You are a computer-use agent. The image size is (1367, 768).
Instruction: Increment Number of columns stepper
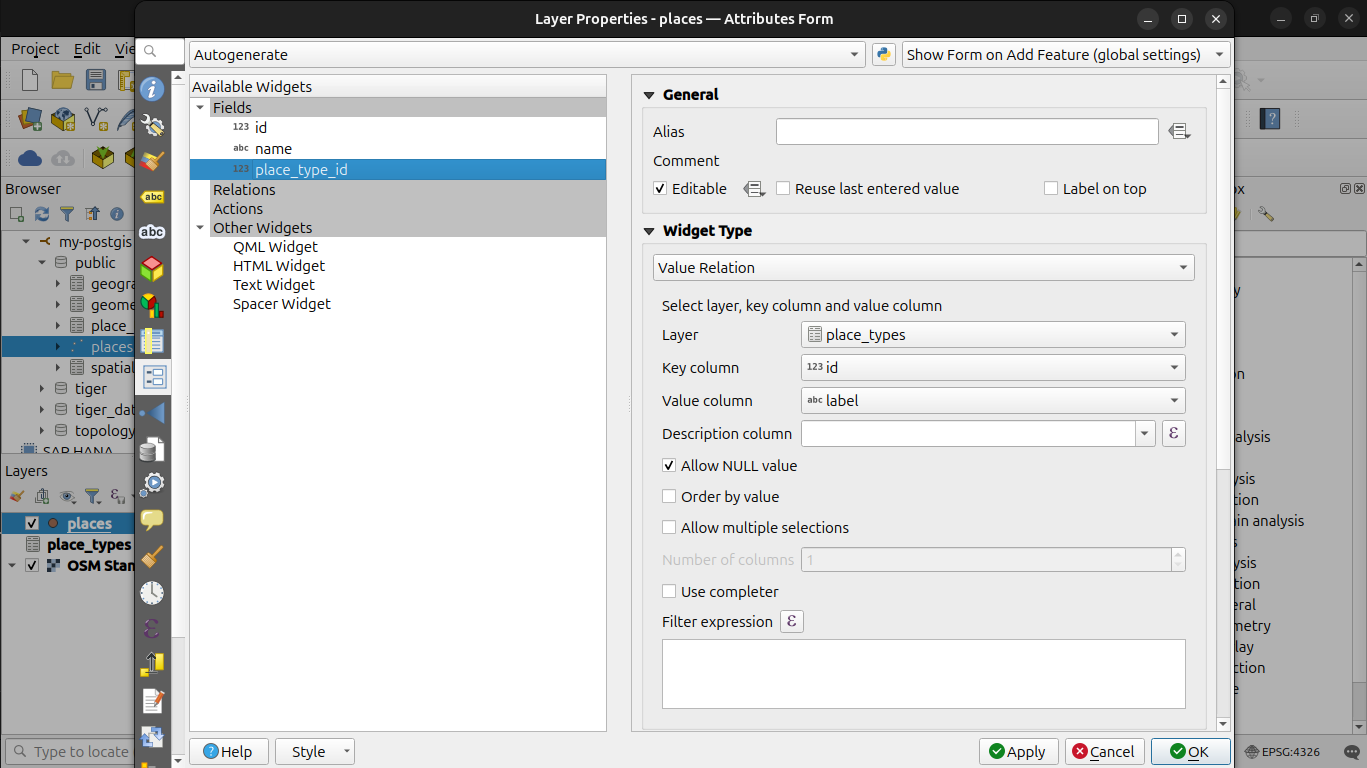coord(1178,554)
